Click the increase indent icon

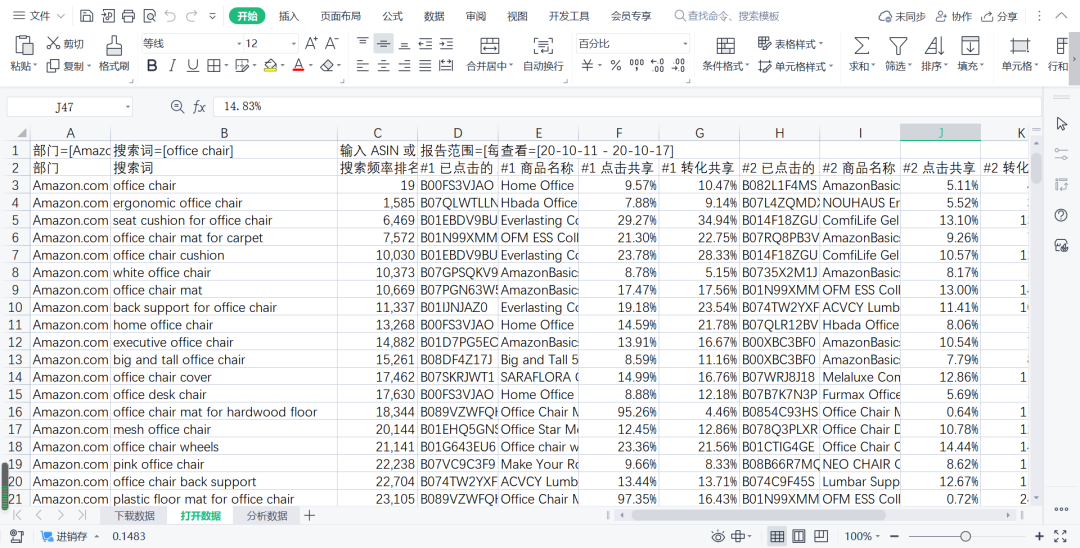[446, 43]
